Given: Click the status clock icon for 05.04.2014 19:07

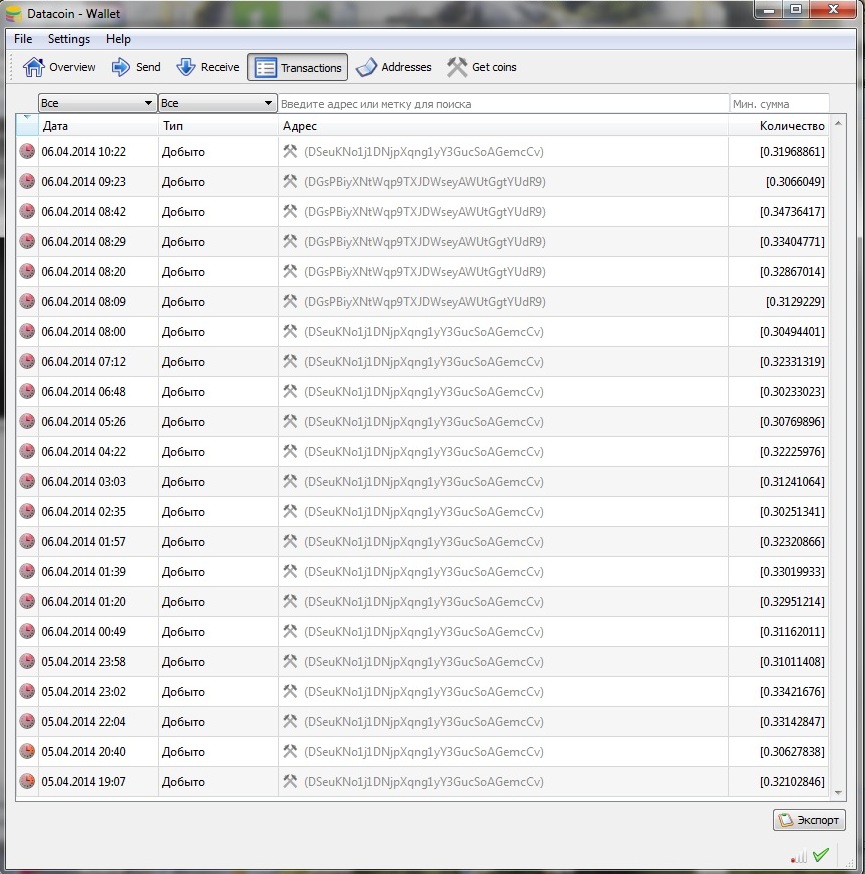Looking at the screenshot, I should click(27, 781).
